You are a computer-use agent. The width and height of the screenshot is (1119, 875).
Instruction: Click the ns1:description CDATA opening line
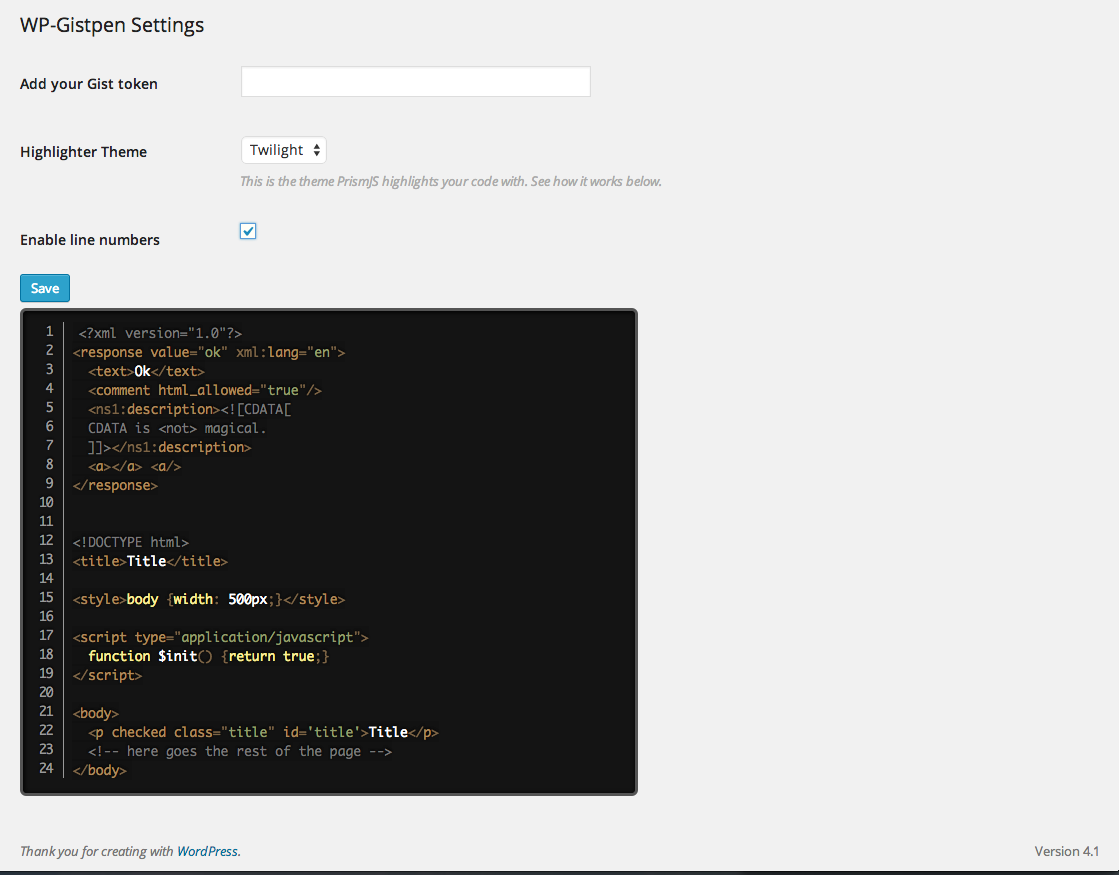[x=190, y=409]
